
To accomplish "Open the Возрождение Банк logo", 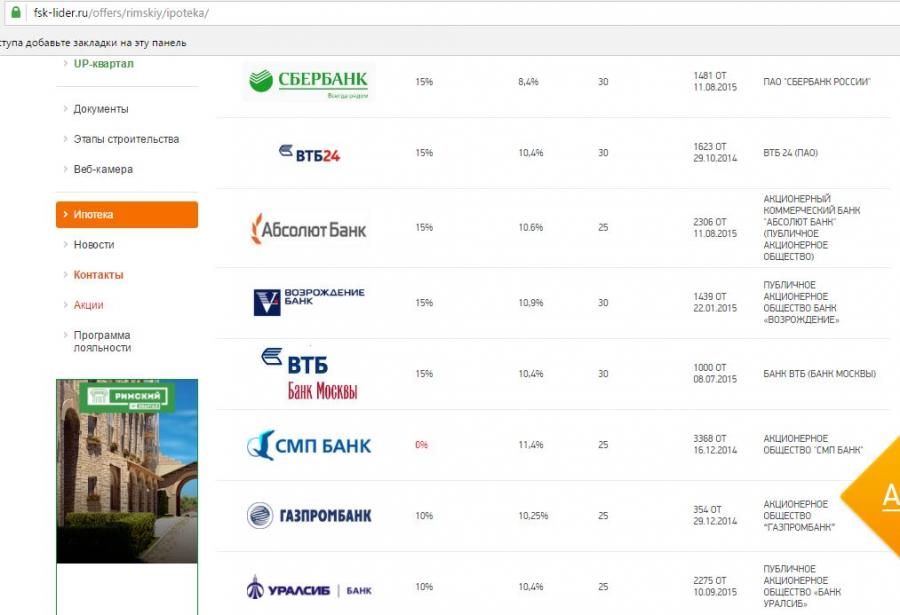I will (309, 301).
